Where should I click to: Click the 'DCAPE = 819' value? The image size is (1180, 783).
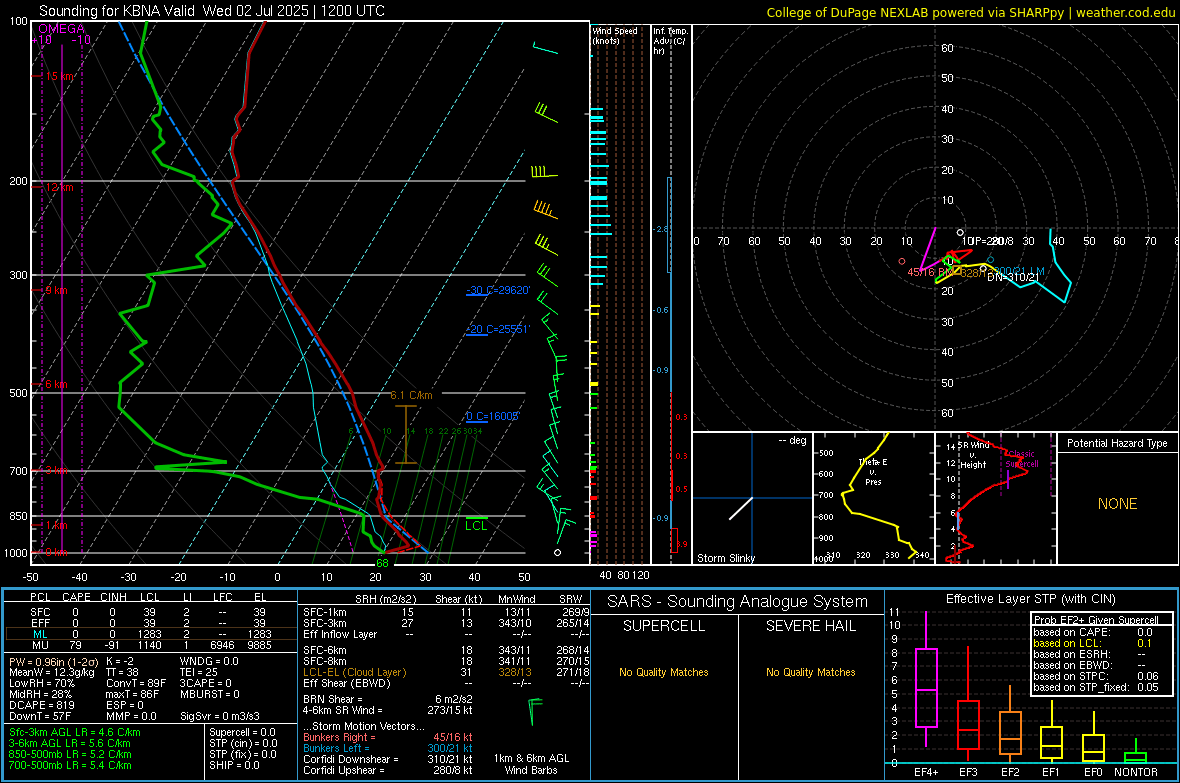tap(42, 705)
